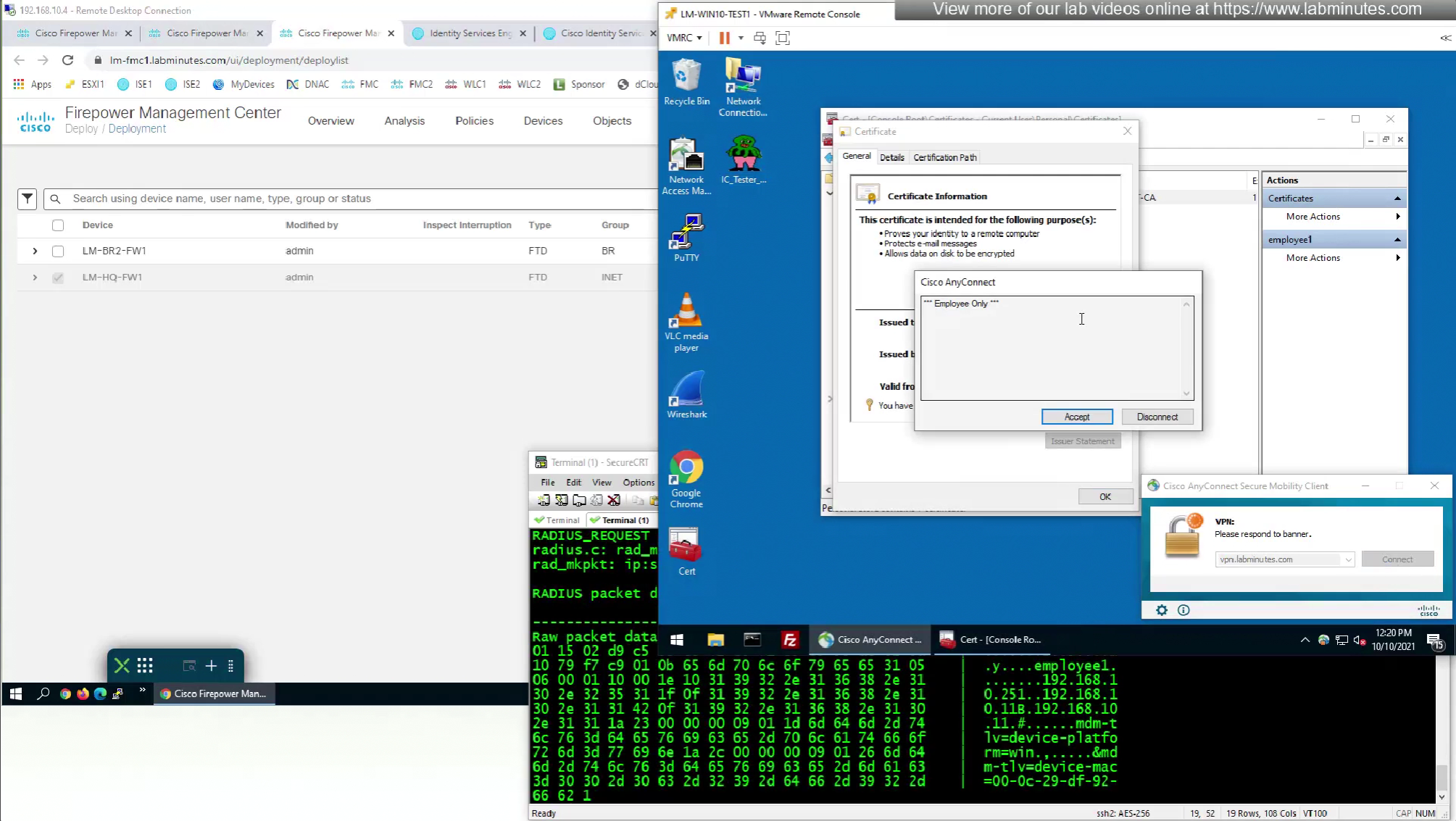Open the vpn.labminutes.com server dropdown

click(x=1348, y=559)
